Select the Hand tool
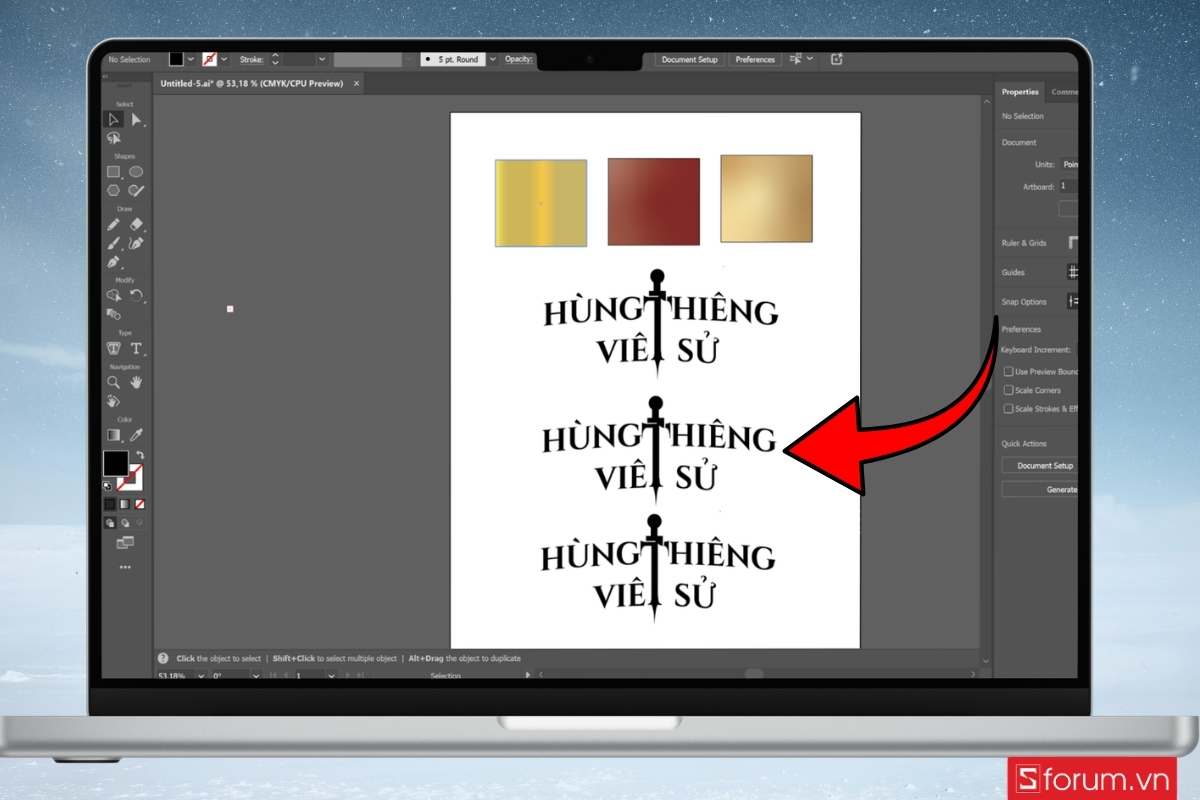Screen dimensions: 1200x800 coord(136,382)
